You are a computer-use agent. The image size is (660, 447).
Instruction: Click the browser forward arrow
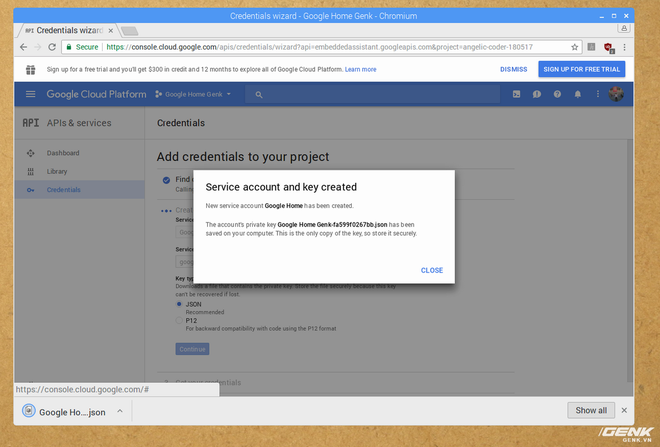pos(37,47)
